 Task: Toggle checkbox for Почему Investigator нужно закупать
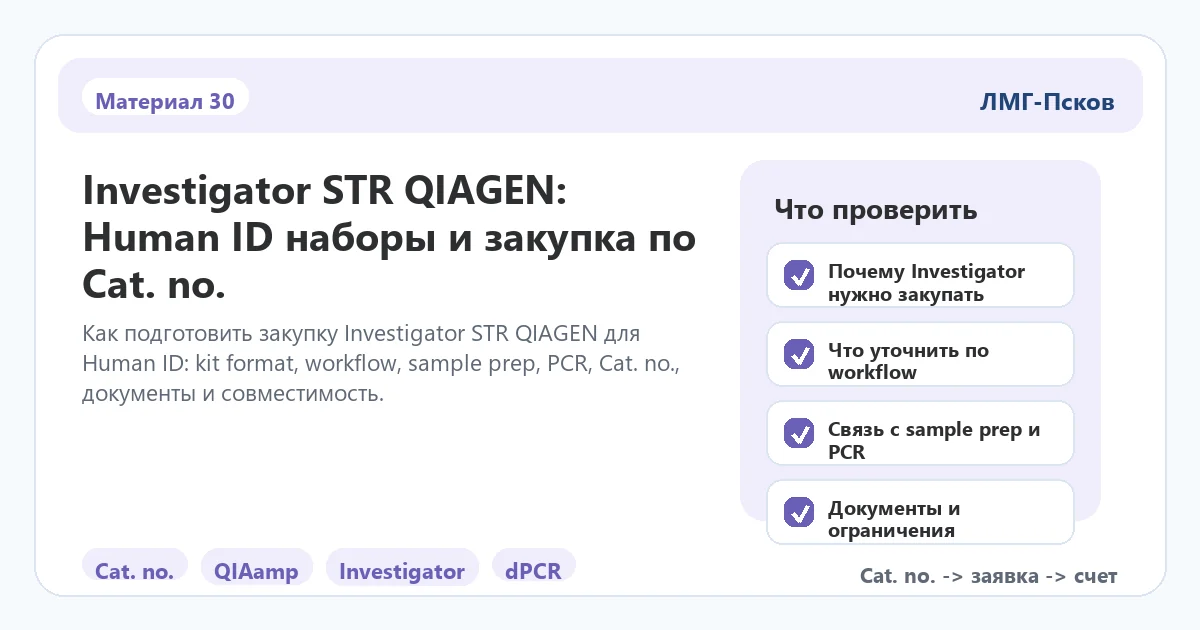(x=798, y=275)
